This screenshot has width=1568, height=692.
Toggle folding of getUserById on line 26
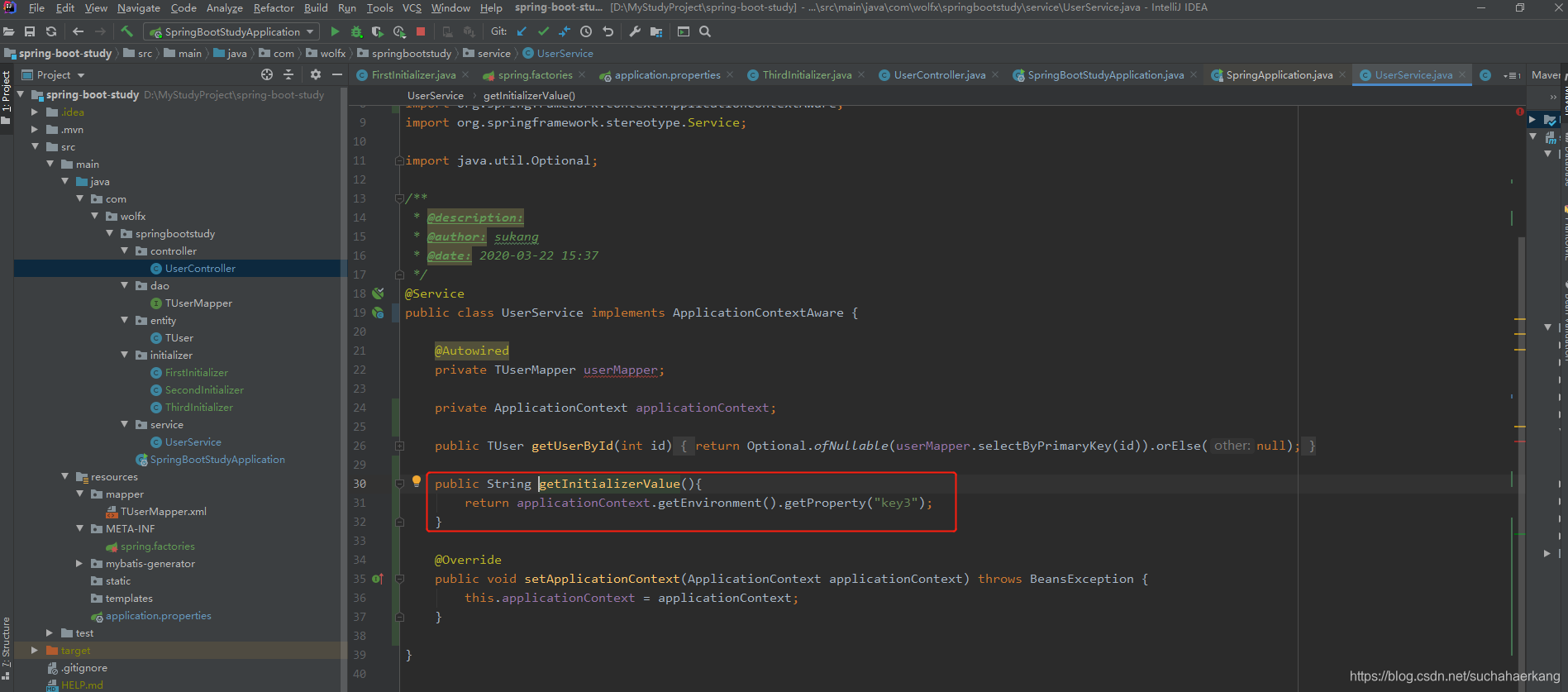(x=399, y=446)
